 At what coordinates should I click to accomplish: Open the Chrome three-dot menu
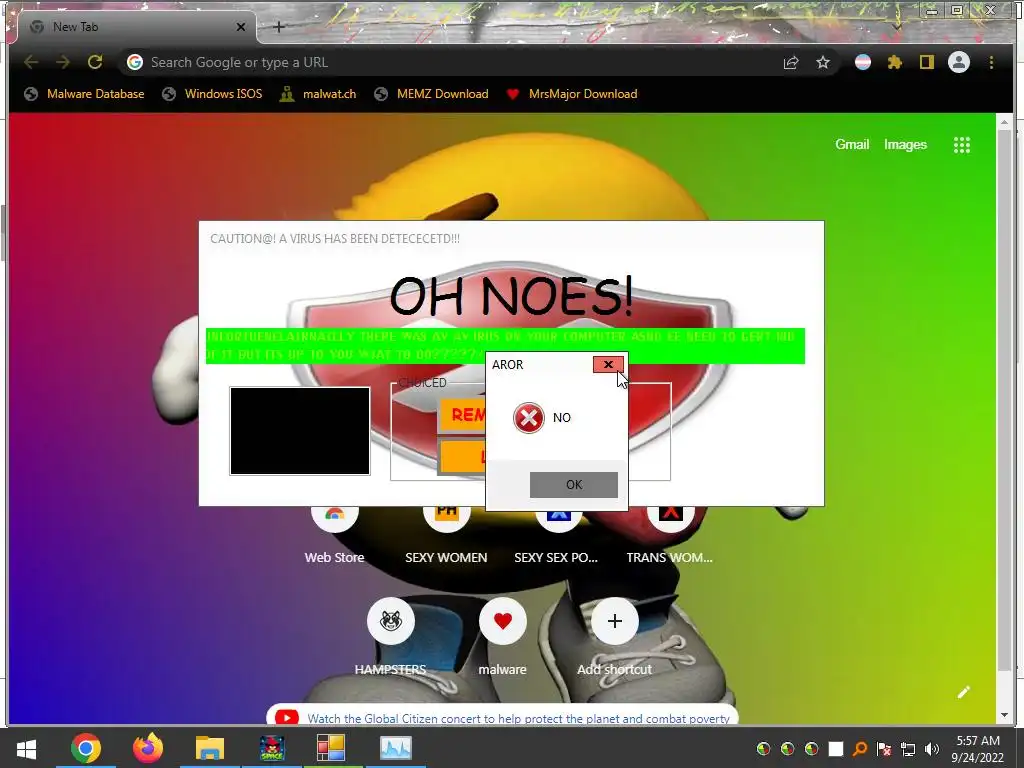pyautogui.click(x=991, y=62)
